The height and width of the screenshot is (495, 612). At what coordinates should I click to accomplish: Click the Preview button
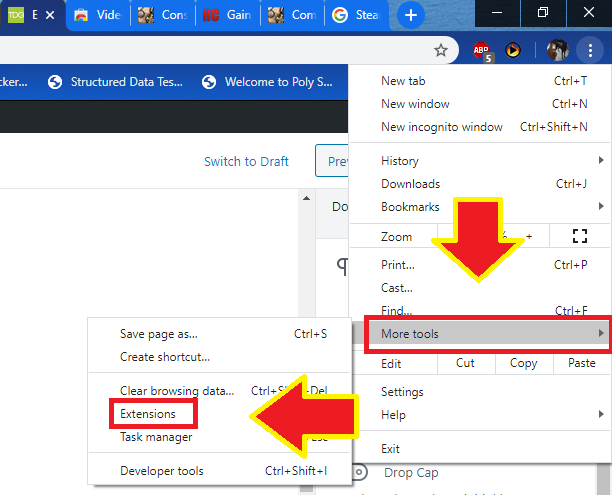(332, 161)
